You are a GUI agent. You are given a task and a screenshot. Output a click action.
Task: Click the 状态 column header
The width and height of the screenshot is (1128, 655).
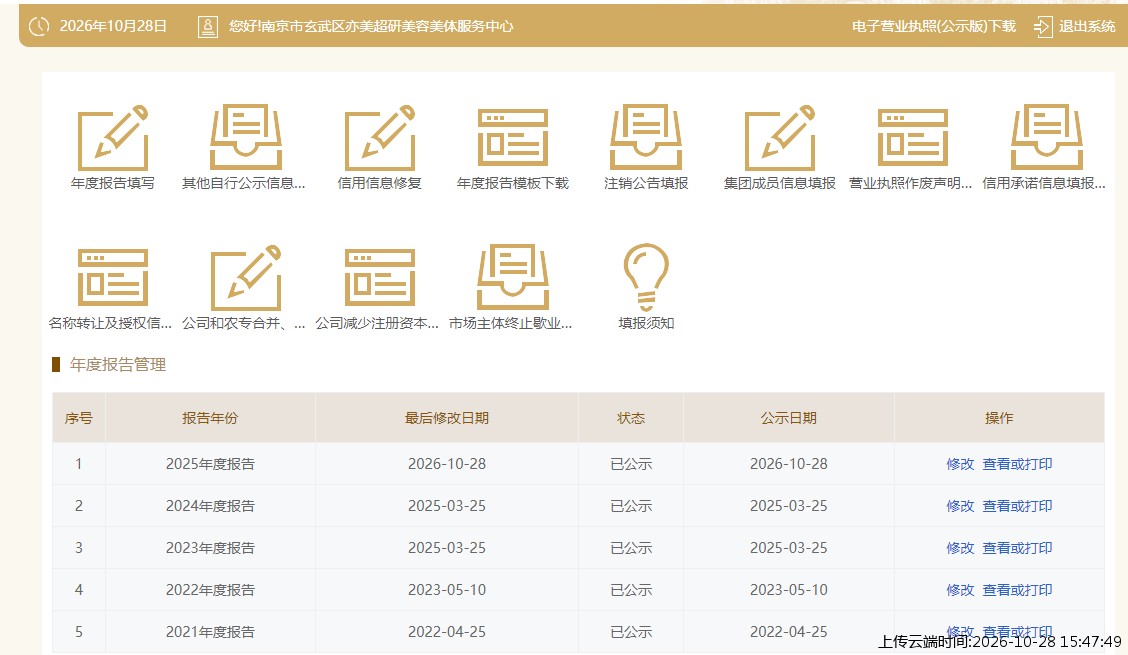click(x=631, y=417)
